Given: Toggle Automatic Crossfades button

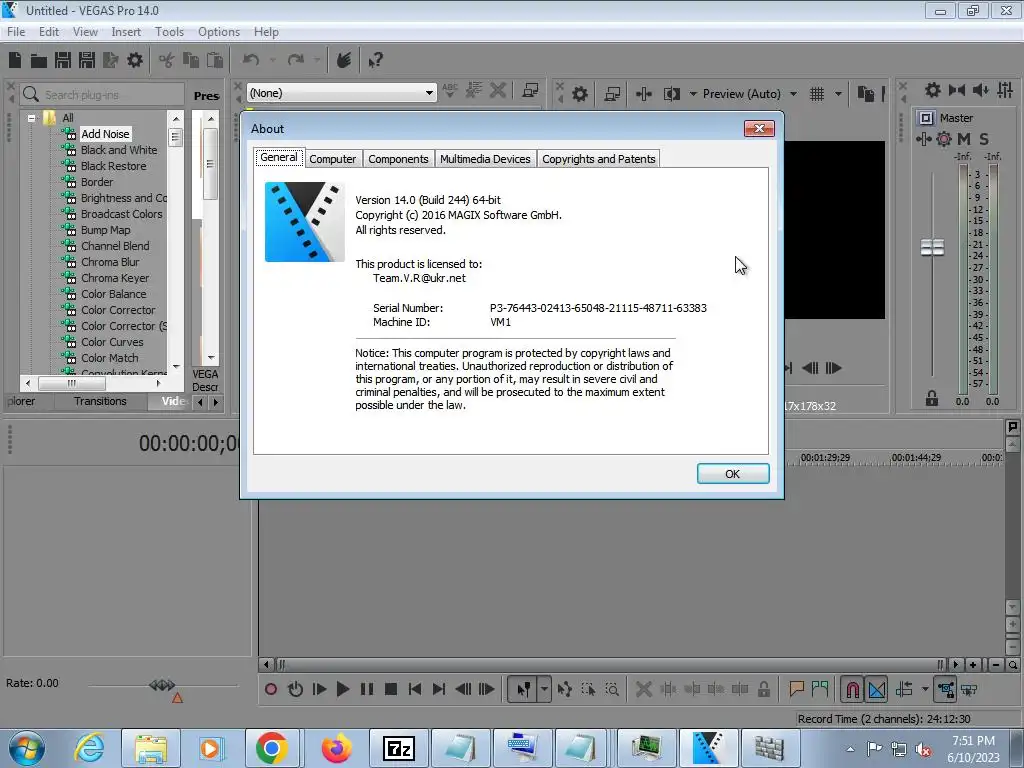Looking at the screenshot, I should [877, 689].
